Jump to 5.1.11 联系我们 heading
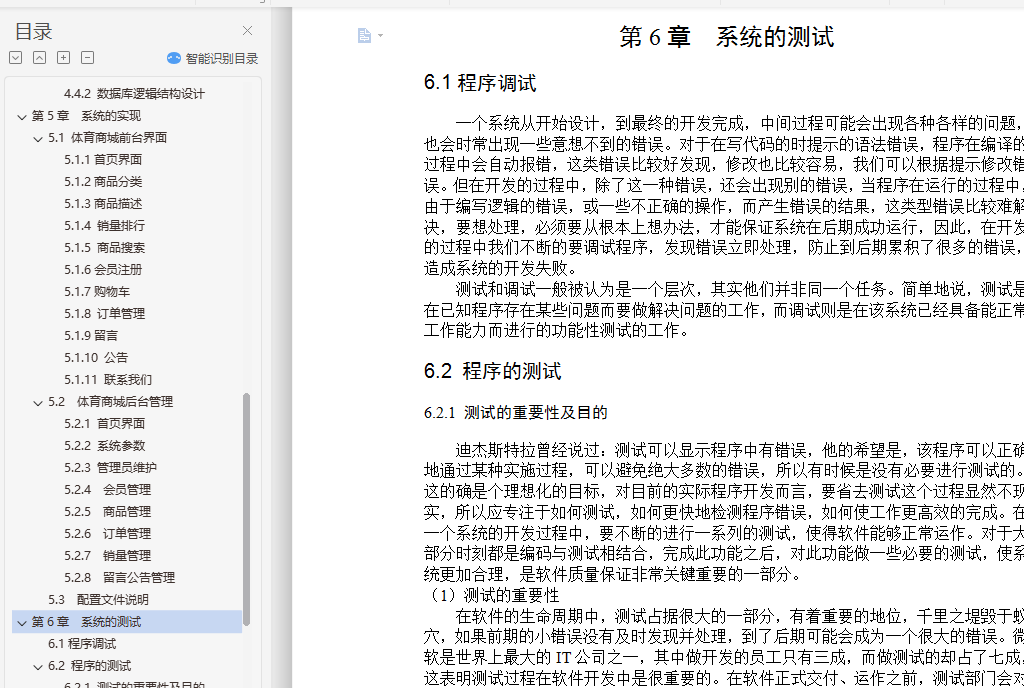 pyautogui.click(x=108, y=379)
